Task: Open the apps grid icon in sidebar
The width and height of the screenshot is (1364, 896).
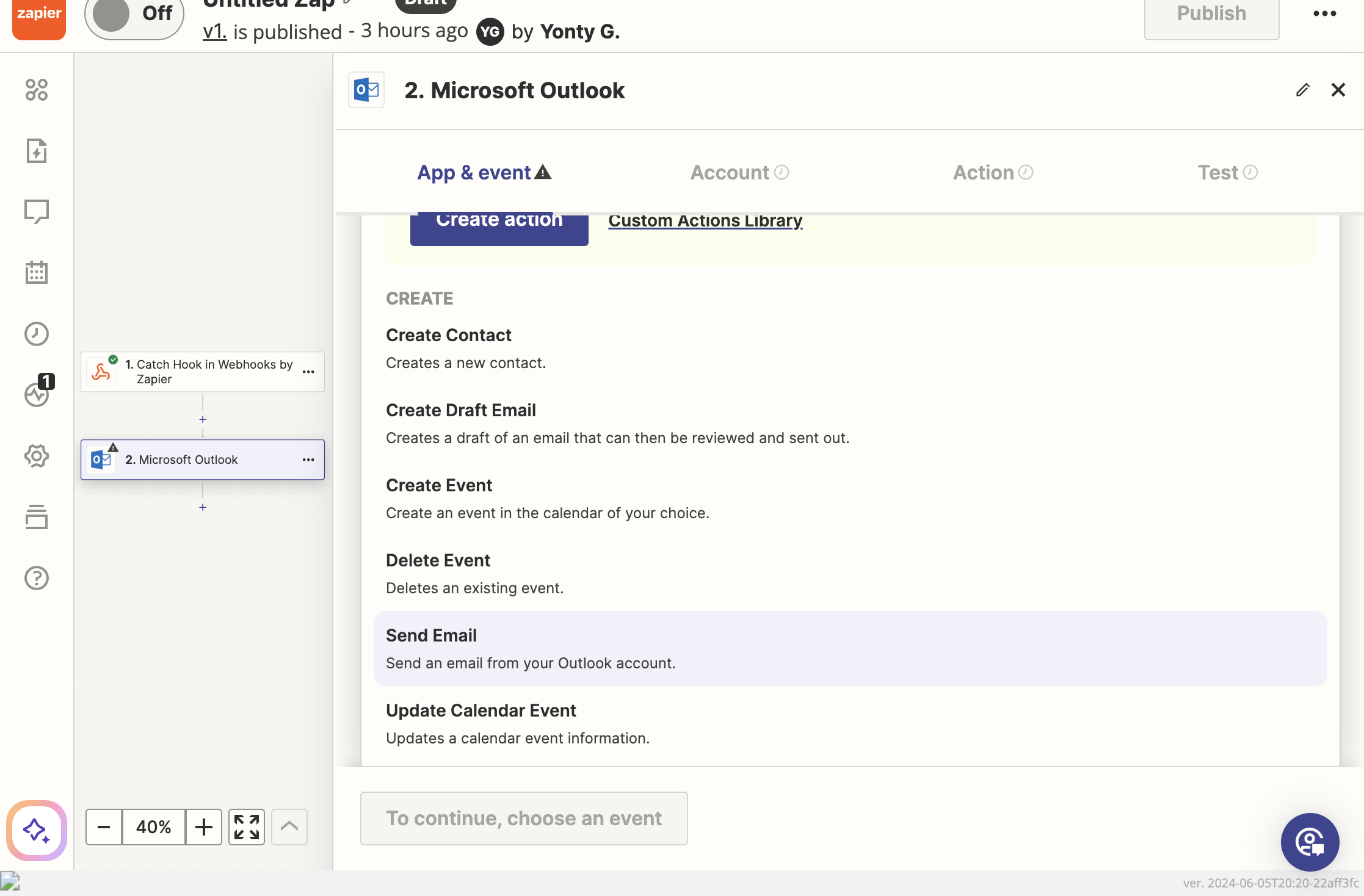Action: [37, 90]
